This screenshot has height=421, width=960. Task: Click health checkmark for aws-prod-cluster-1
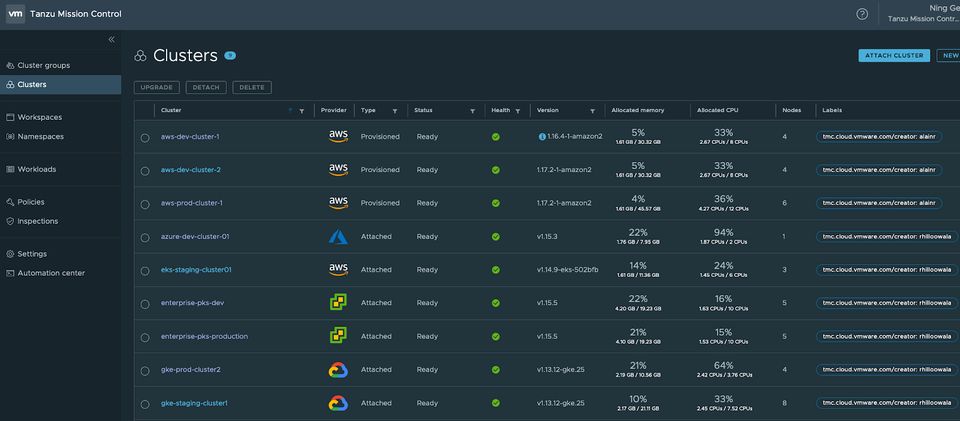(495, 203)
